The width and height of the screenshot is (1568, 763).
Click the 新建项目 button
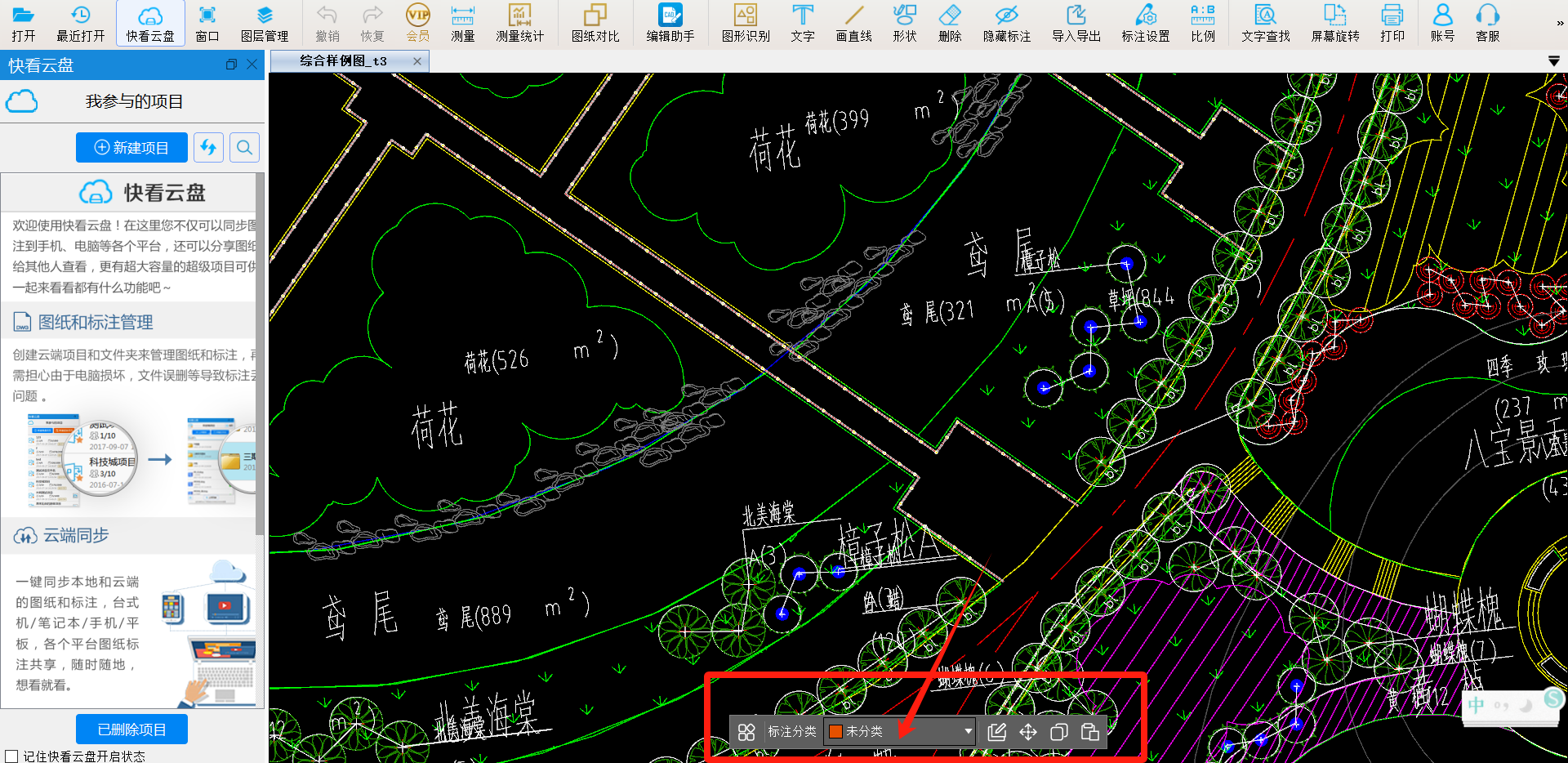click(131, 148)
